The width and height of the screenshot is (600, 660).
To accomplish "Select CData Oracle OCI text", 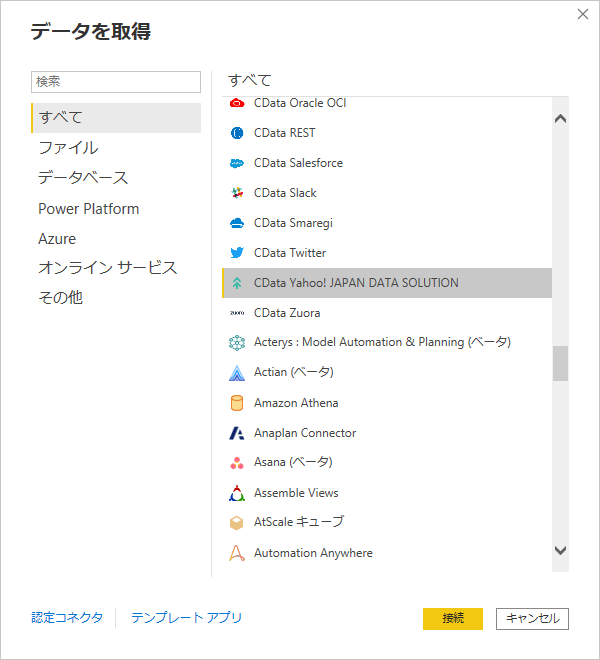I will pos(300,103).
